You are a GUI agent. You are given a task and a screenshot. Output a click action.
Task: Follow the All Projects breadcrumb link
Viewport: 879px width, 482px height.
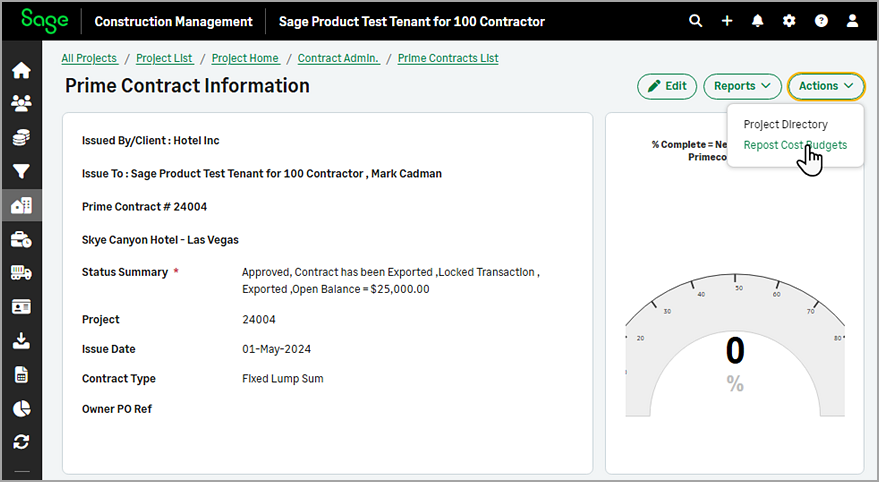point(90,58)
